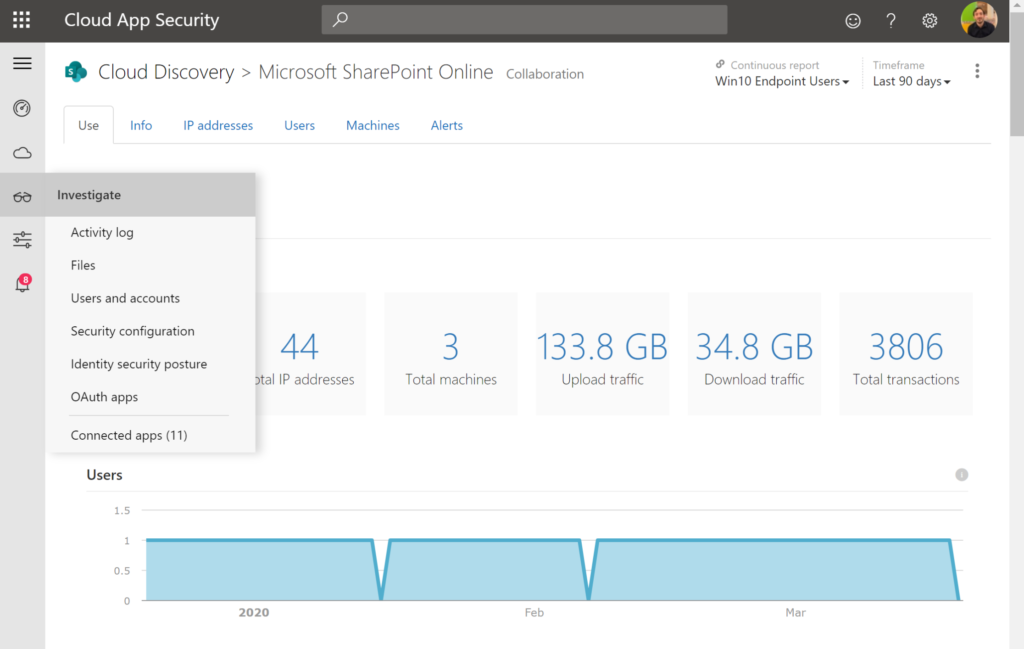The height and width of the screenshot is (649, 1024).
Task: Open the feedback smiley icon
Action: (x=853, y=21)
